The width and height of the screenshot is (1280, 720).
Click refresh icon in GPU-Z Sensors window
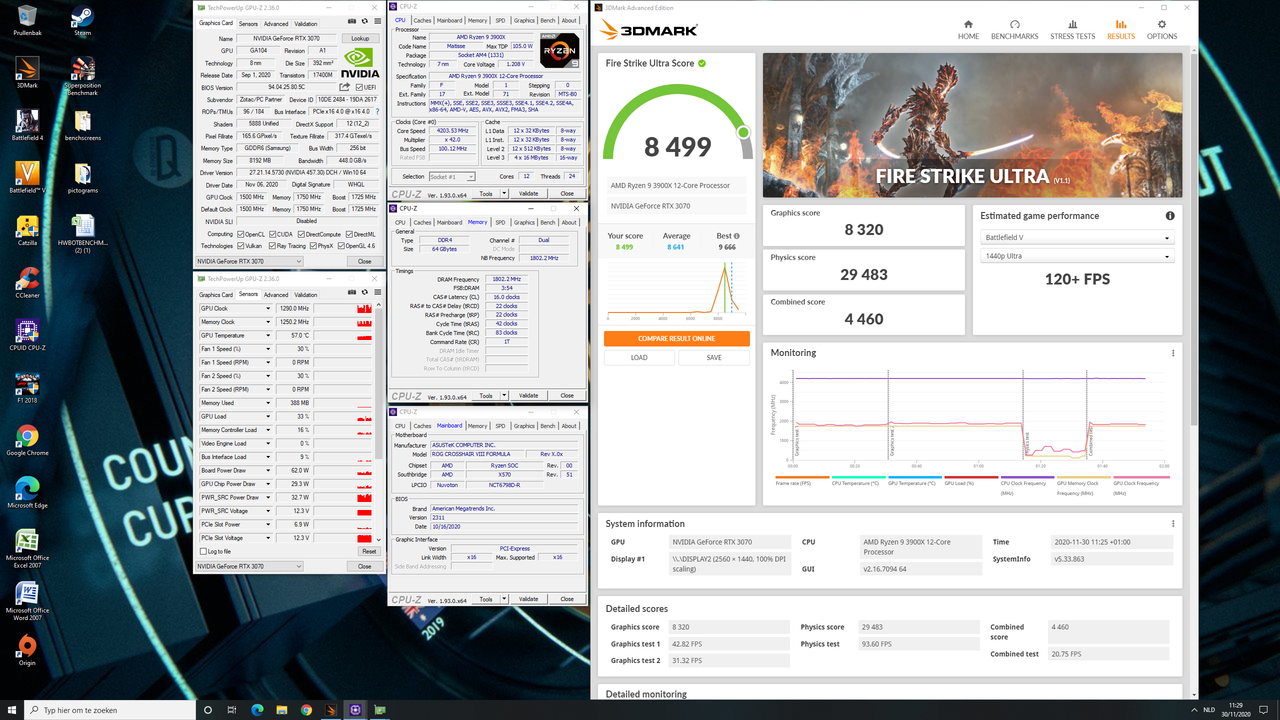363,293
